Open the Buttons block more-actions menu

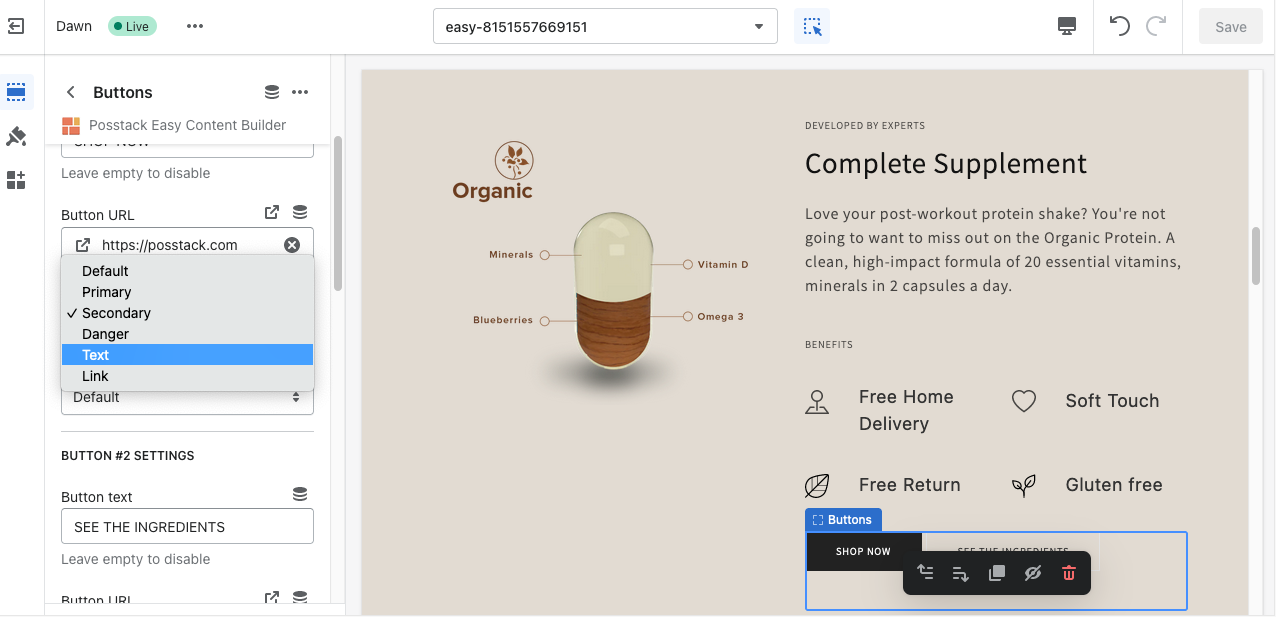[300, 92]
